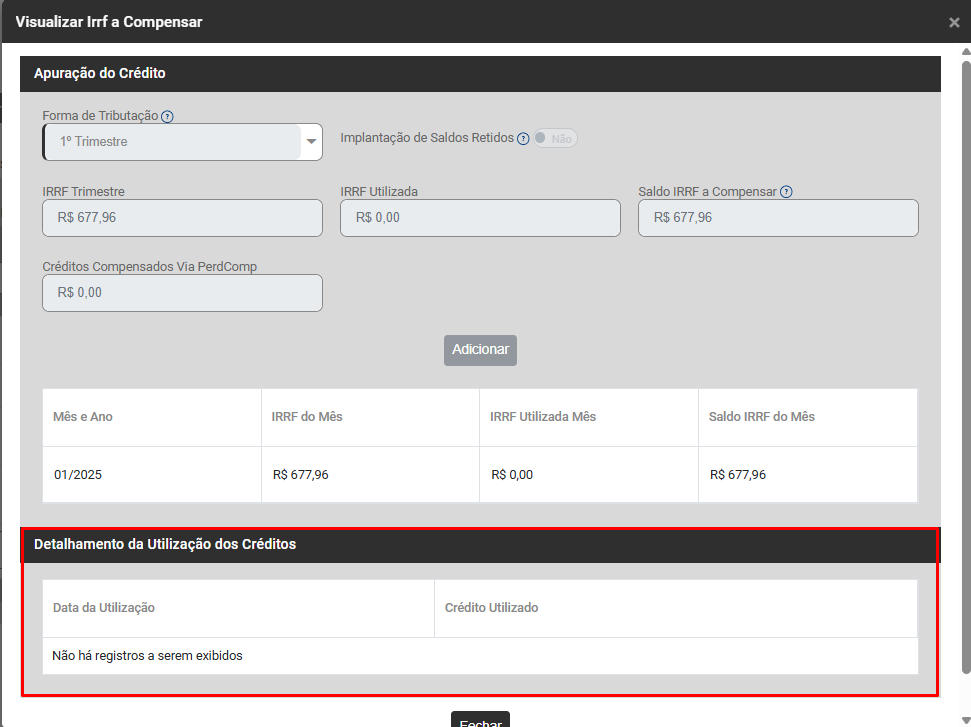Expand the 1º Trimestre dropdown
Screen dimensions: 971x727
click(x=311, y=142)
